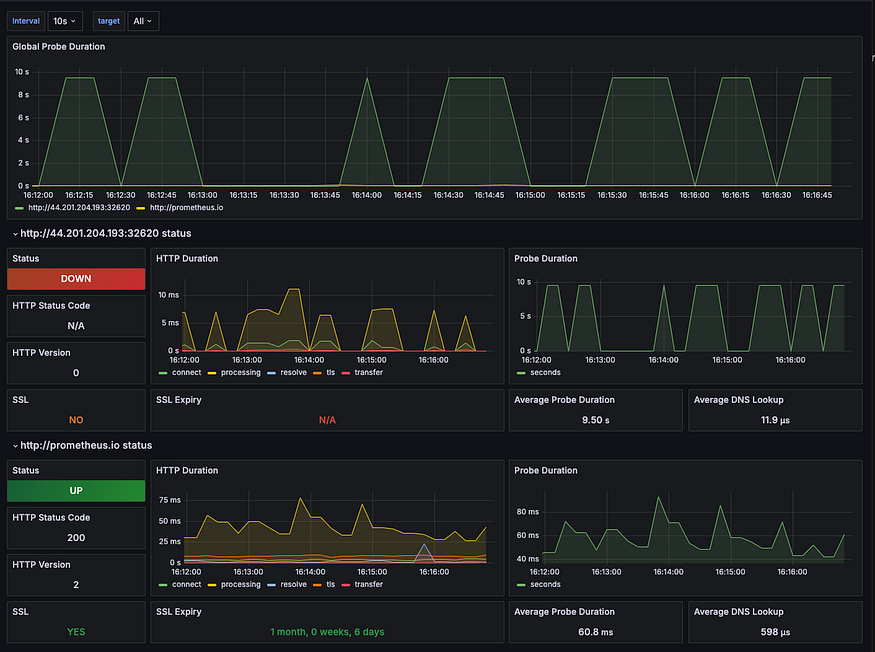This screenshot has width=875, height=652.
Task: Click yellow swatch next to http://prometheus.io legend
Action: (141, 208)
